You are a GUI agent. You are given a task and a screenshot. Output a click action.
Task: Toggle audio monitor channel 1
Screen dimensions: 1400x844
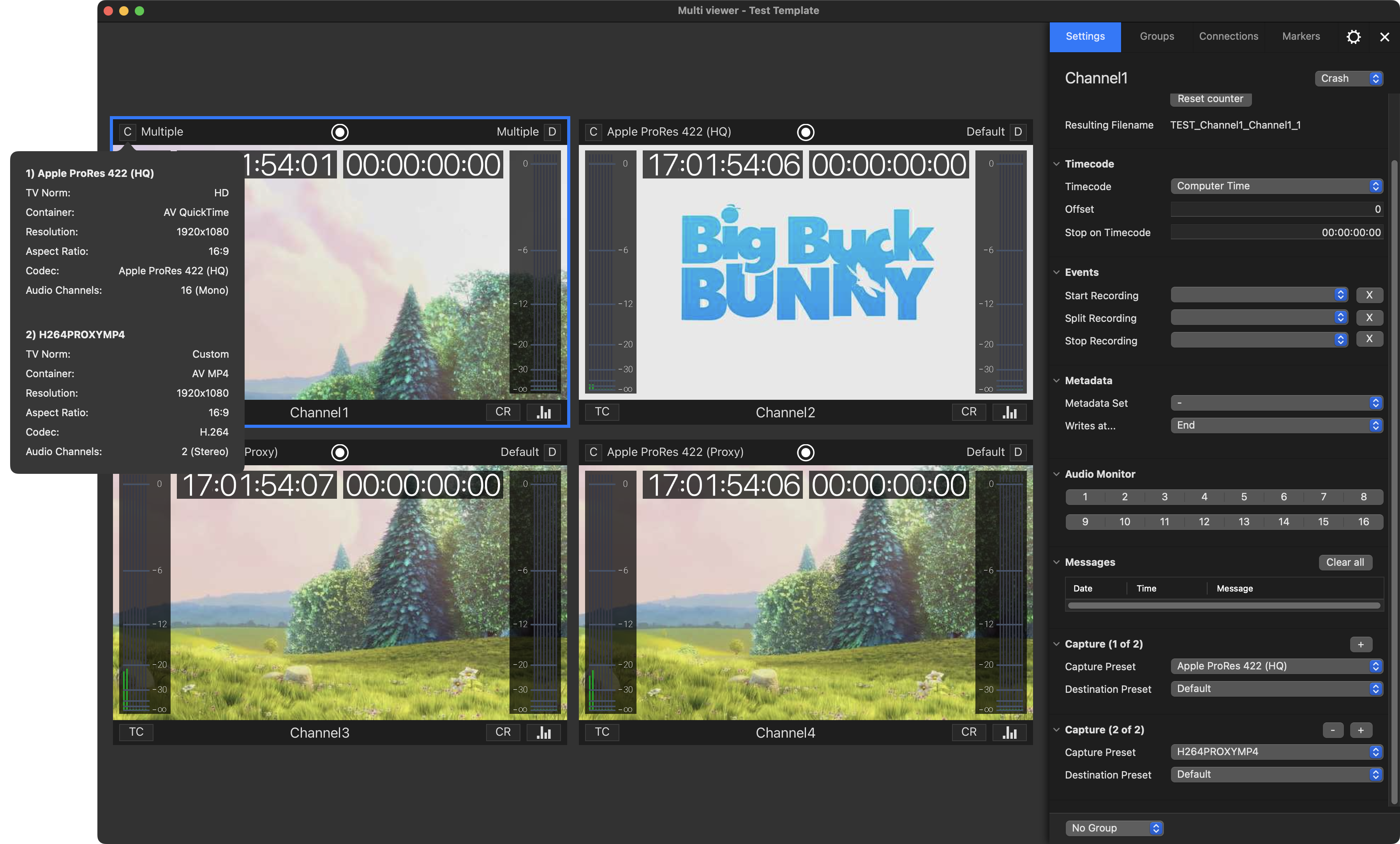click(x=1085, y=497)
